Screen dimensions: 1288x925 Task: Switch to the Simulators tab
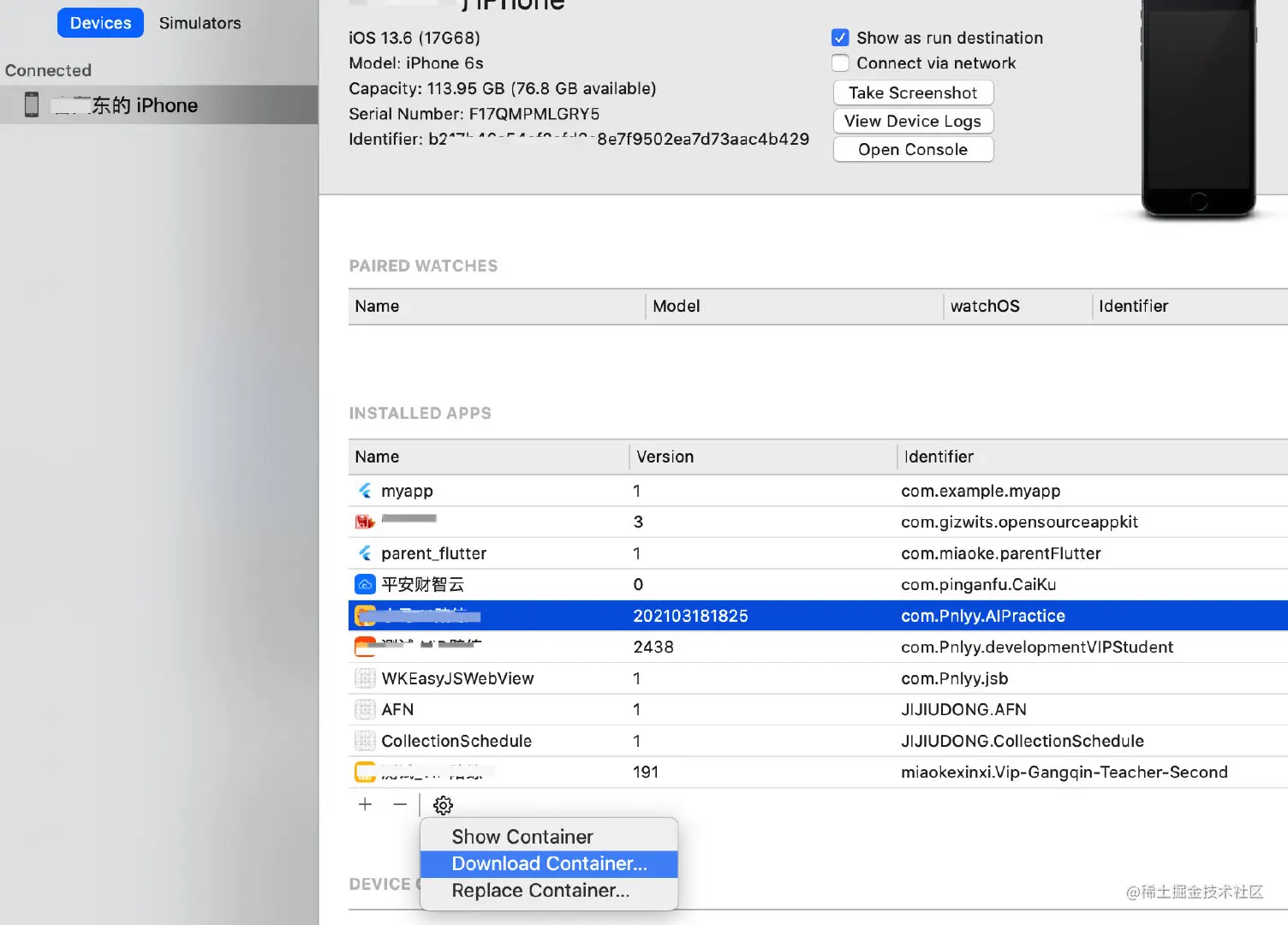click(200, 23)
